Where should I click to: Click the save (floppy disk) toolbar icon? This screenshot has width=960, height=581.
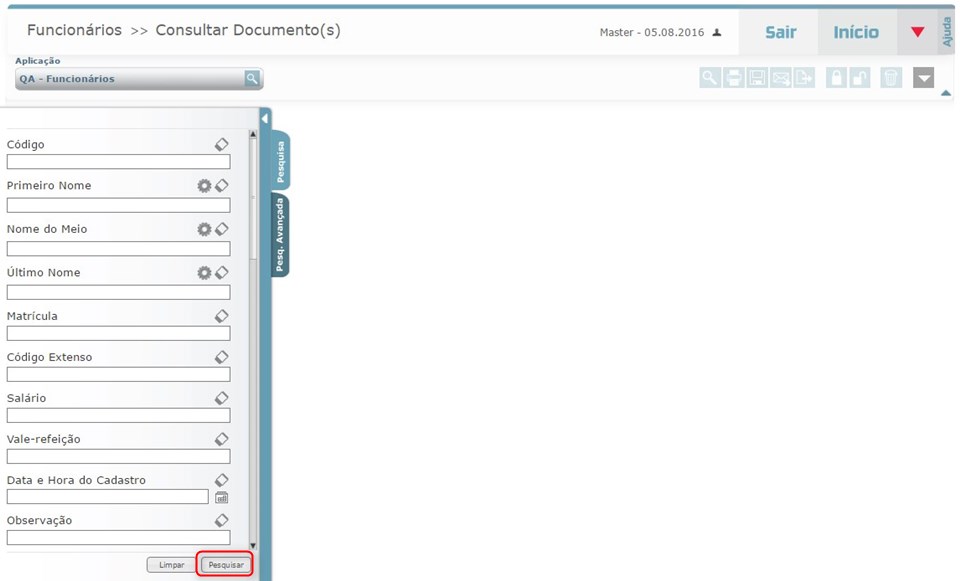point(756,77)
